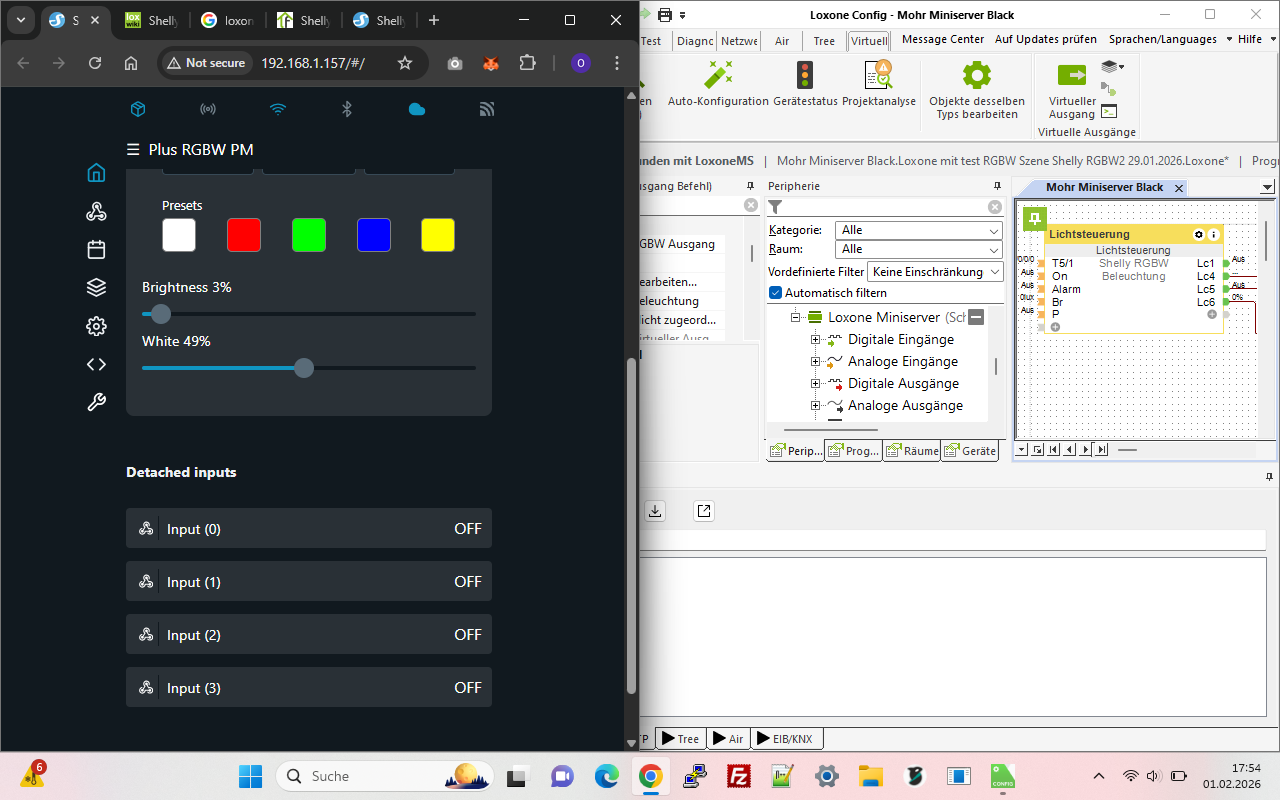Viewport: 1280px width, 800px height.
Task: Select the Mohr Miniserver Black document tab
Action: pyautogui.click(x=1105, y=188)
